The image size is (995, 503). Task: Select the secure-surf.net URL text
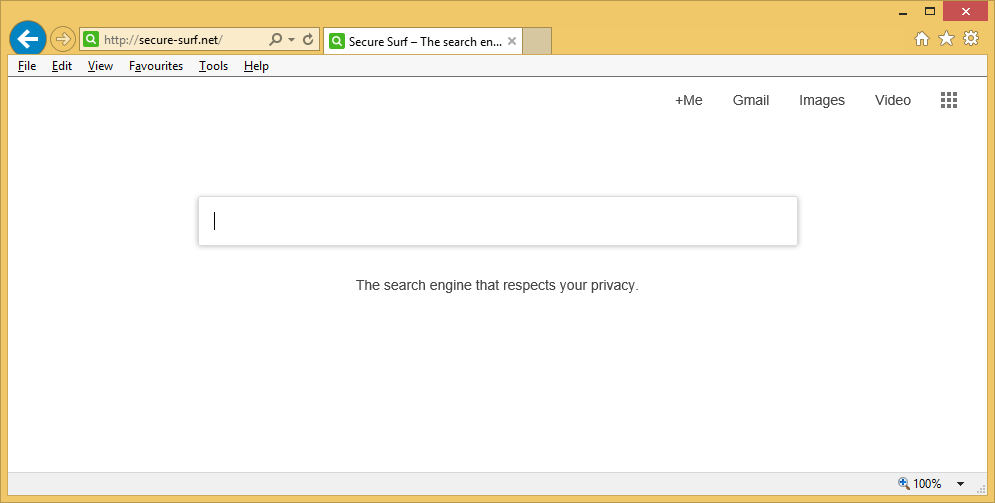click(x=163, y=40)
